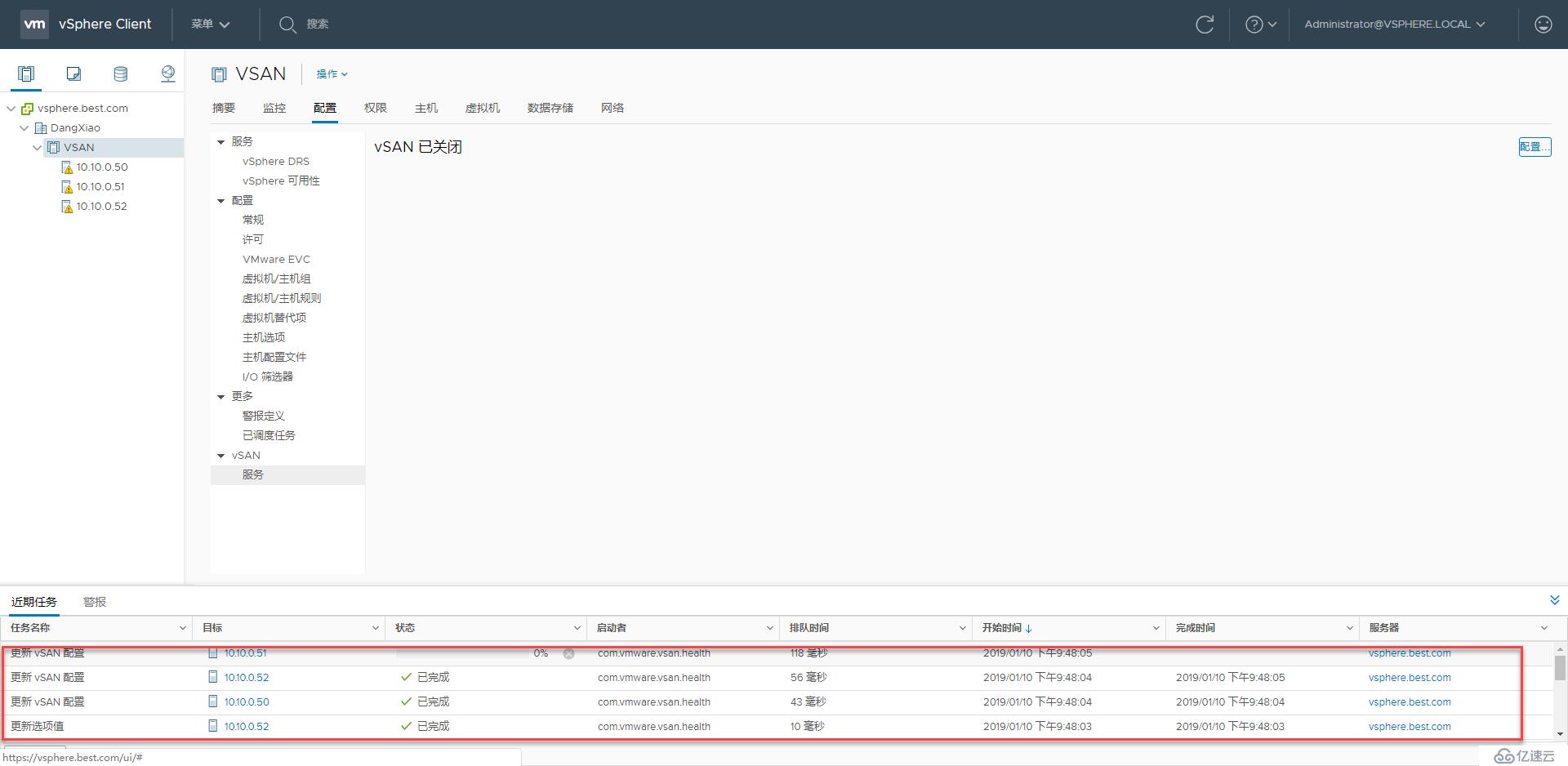The image size is (1568, 766).
Task: Click the VSAN cluster icon in the tree
Action: [53, 148]
